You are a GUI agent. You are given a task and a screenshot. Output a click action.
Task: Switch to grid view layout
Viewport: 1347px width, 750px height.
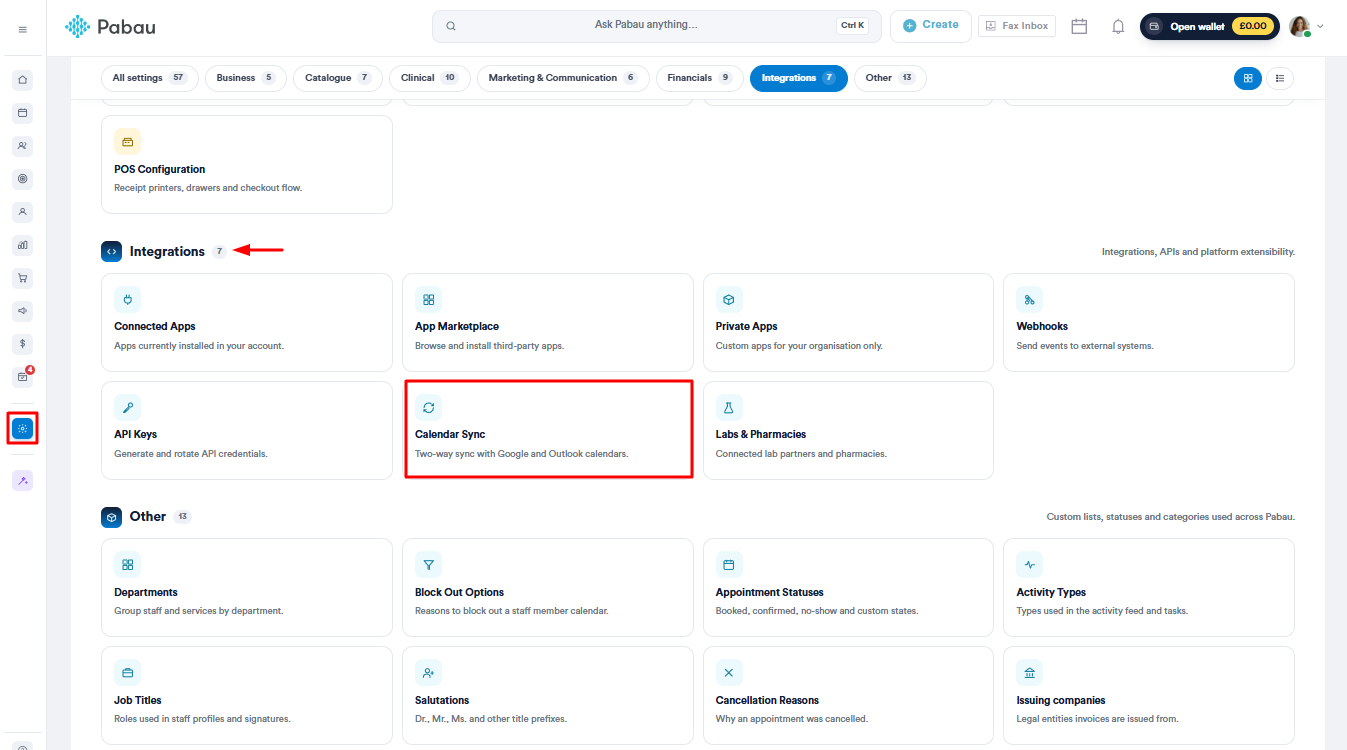click(x=1247, y=78)
